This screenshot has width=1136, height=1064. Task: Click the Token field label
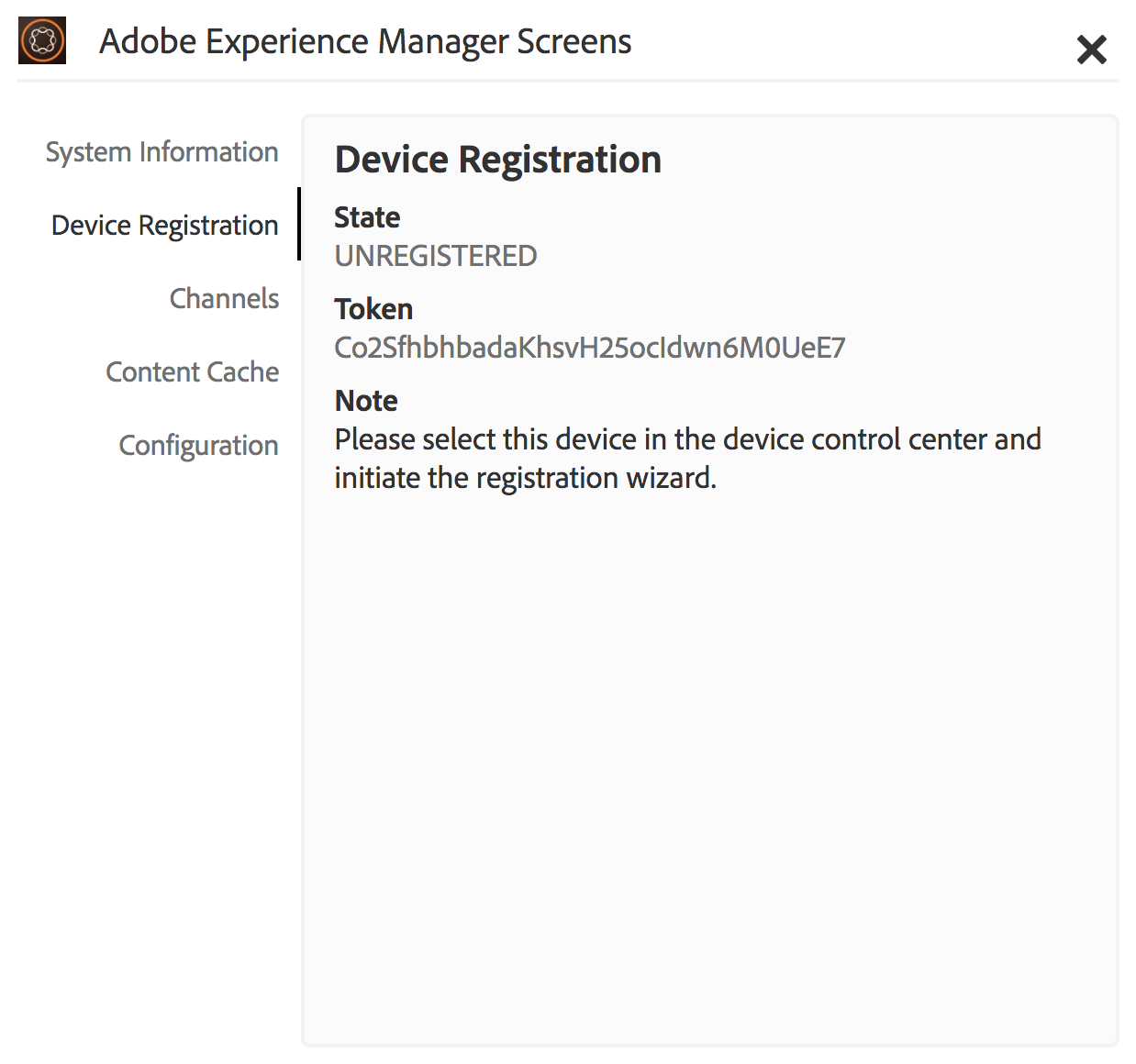point(373,310)
